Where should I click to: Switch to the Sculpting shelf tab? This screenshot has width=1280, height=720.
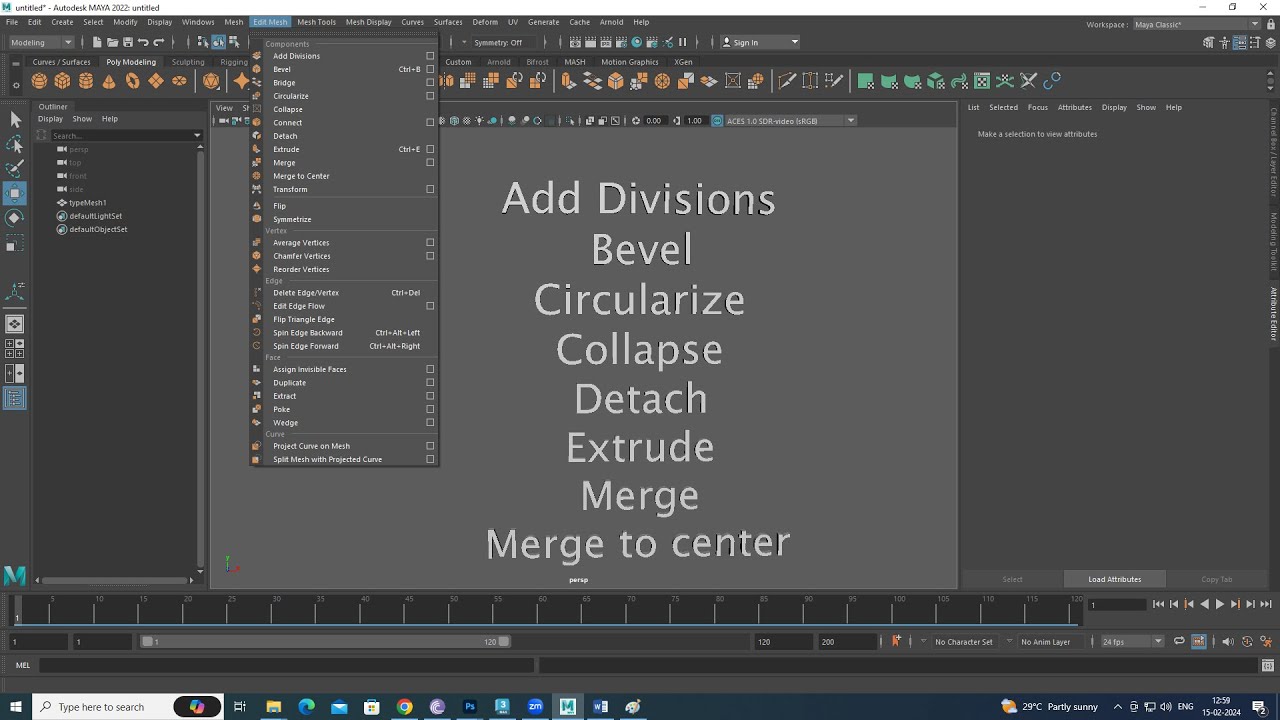point(188,62)
